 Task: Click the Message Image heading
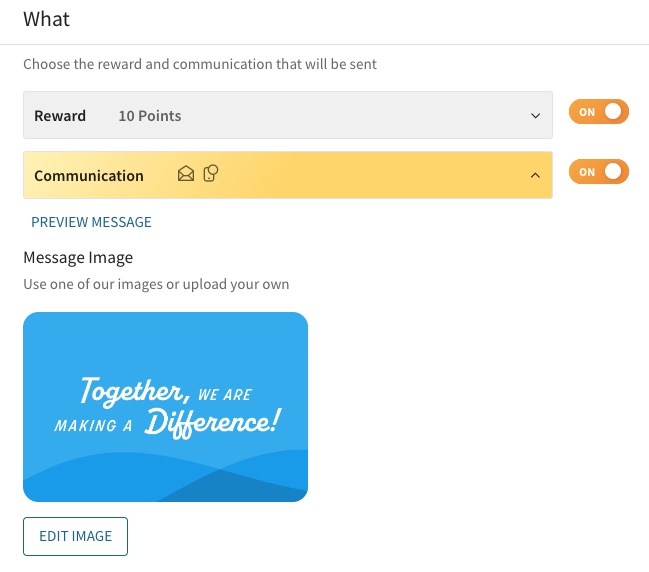coord(78,257)
